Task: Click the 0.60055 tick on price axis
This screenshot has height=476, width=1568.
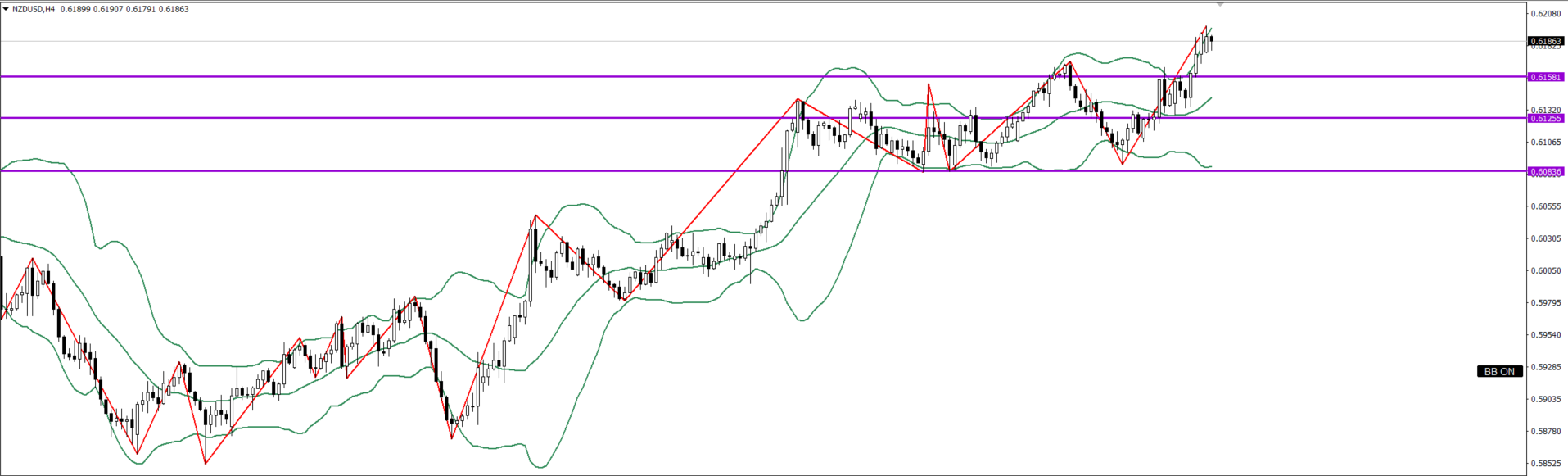Action: [x=1546, y=271]
